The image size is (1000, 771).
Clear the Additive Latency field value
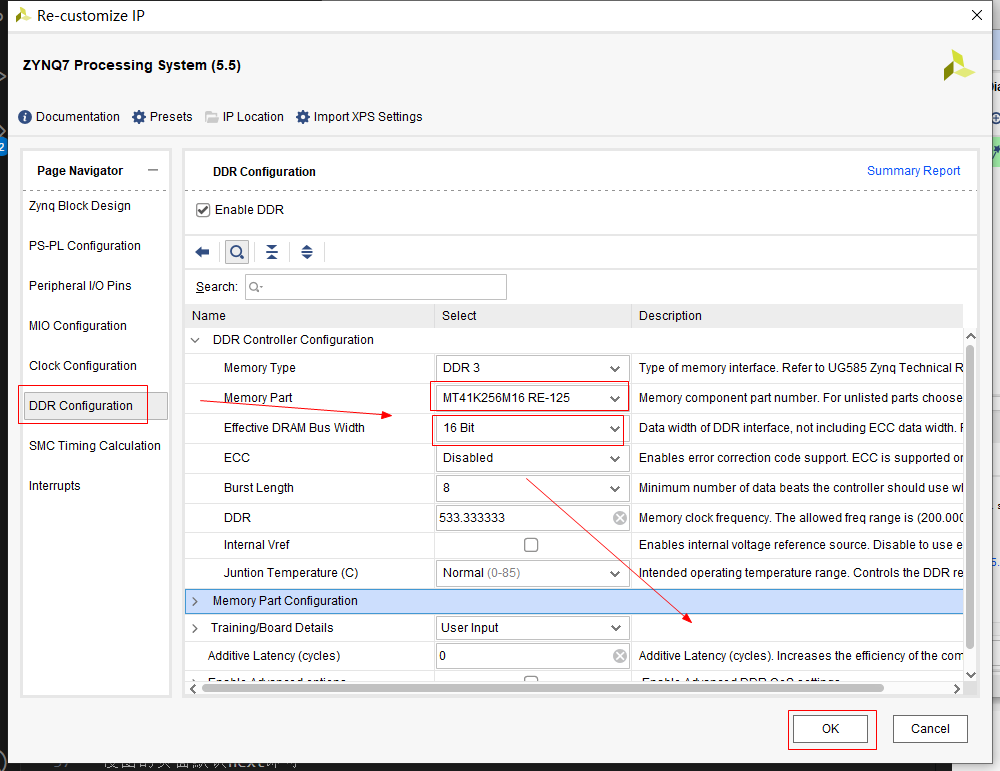click(x=619, y=656)
